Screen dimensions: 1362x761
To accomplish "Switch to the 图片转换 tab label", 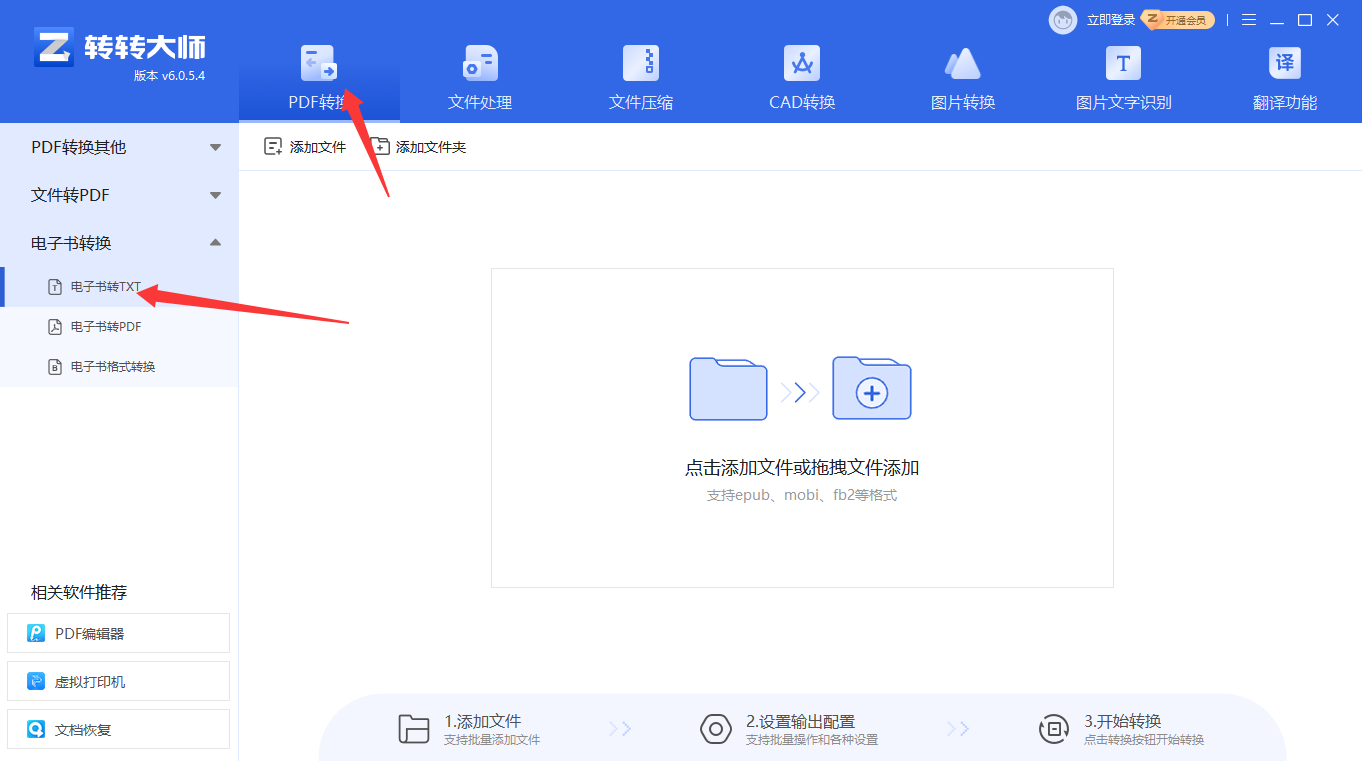I will (x=963, y=102).
